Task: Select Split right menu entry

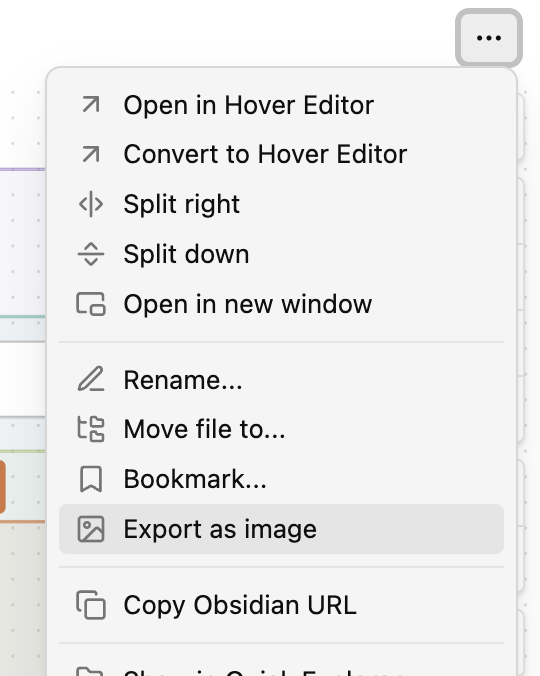Action: click(x=281, y=204)
